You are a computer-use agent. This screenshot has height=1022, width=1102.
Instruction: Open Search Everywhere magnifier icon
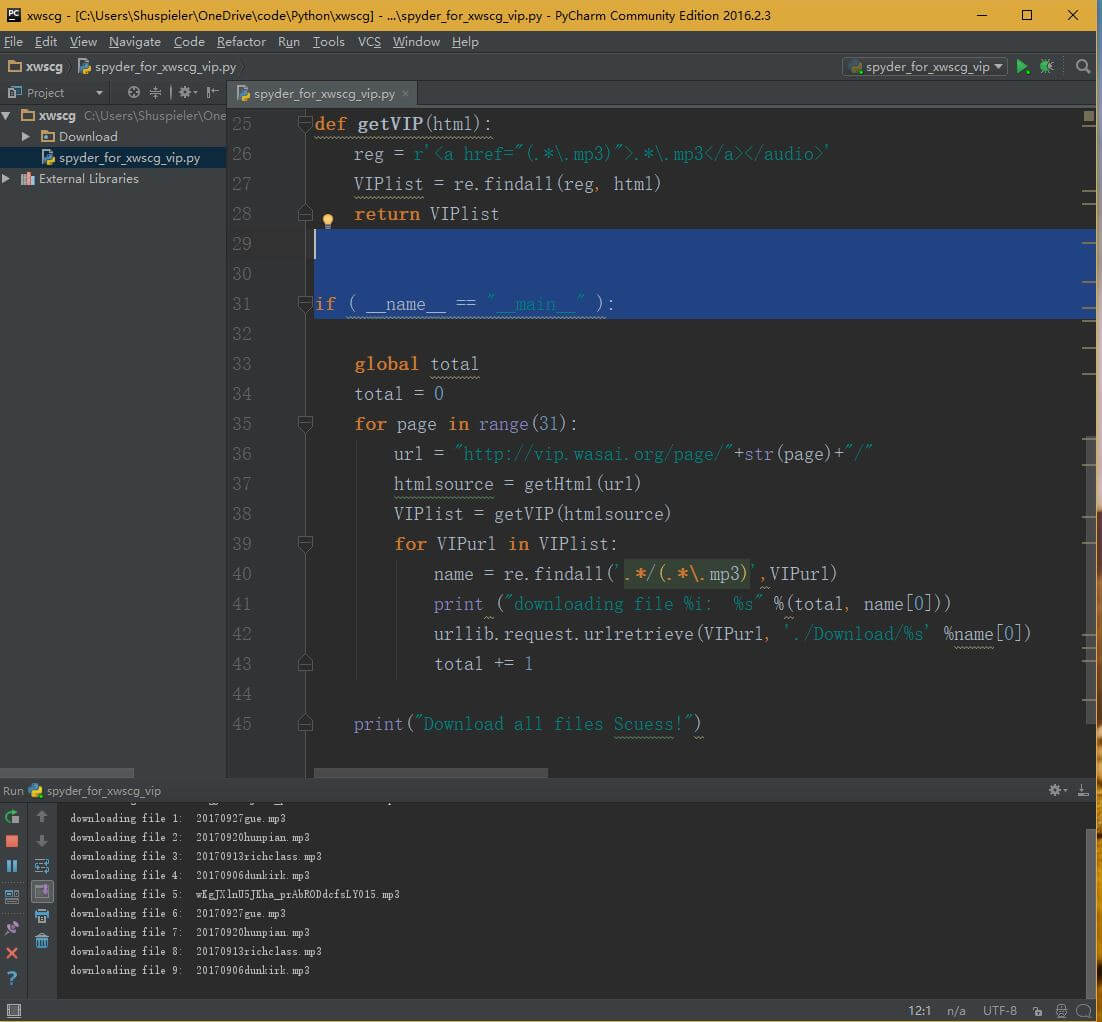pyautogui.click(x=1083, y=67)
